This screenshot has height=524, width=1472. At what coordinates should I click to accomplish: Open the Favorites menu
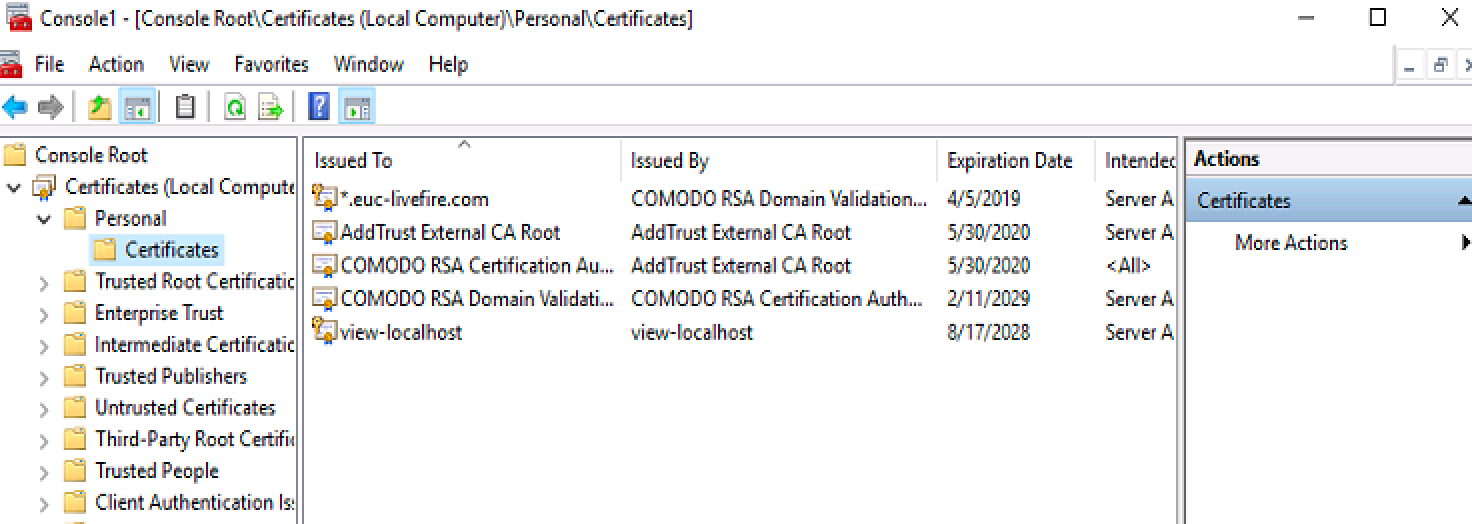coord(271,64)
